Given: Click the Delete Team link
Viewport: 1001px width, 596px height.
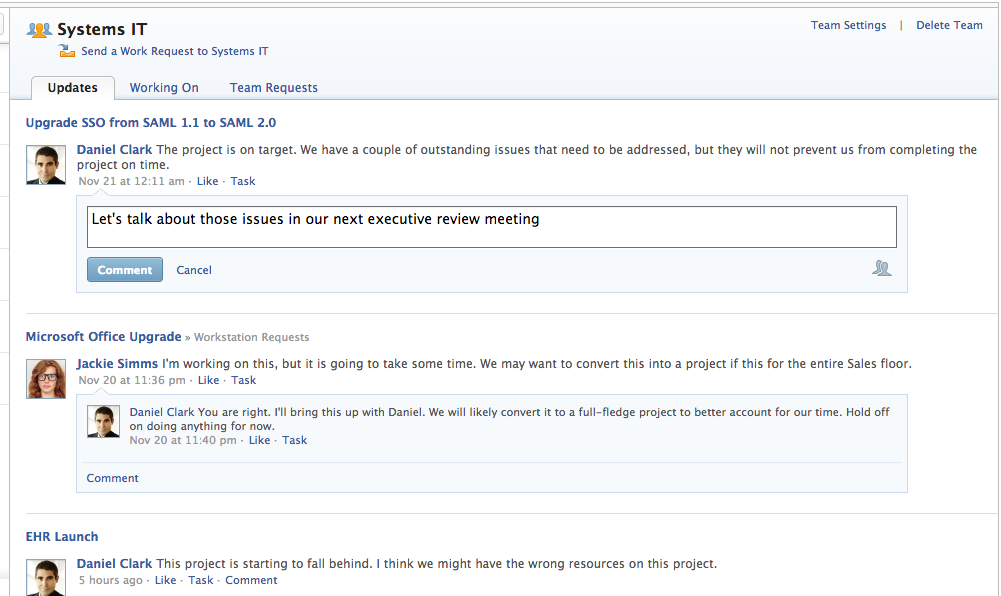Looking at the screenshot, I should point(949,25).
